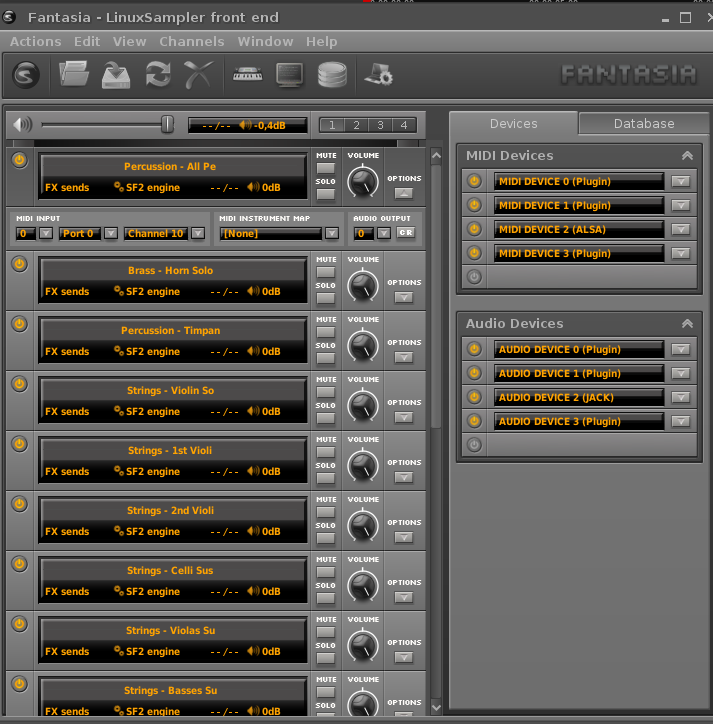Open the LS console monitor icon
Screen dimensions: 713x724
point(290,75)
